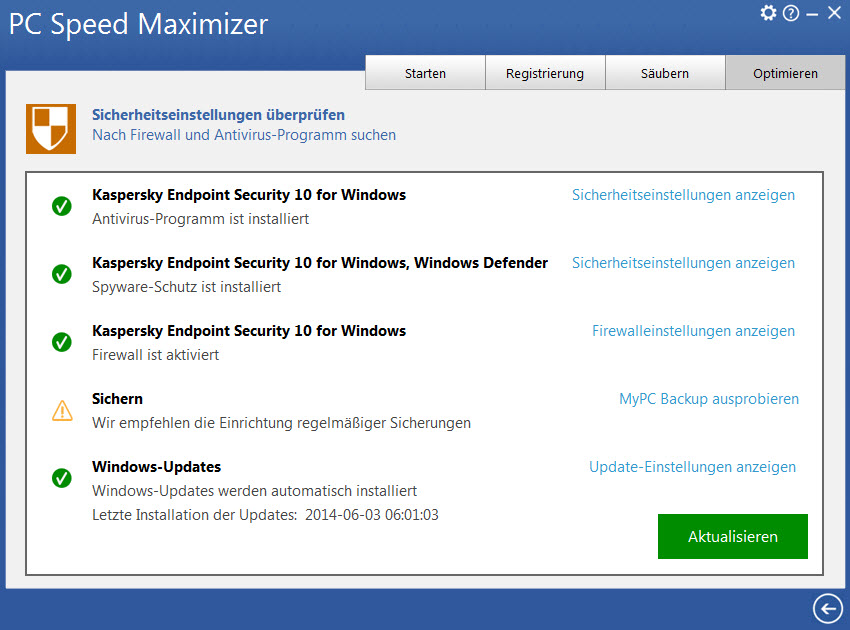This screenshot has width=850, height=630.
Task: Open Sicherheitseinstellungen anzeigen for the Spyware-Schutz row
Action: click(x=683, y=263)
